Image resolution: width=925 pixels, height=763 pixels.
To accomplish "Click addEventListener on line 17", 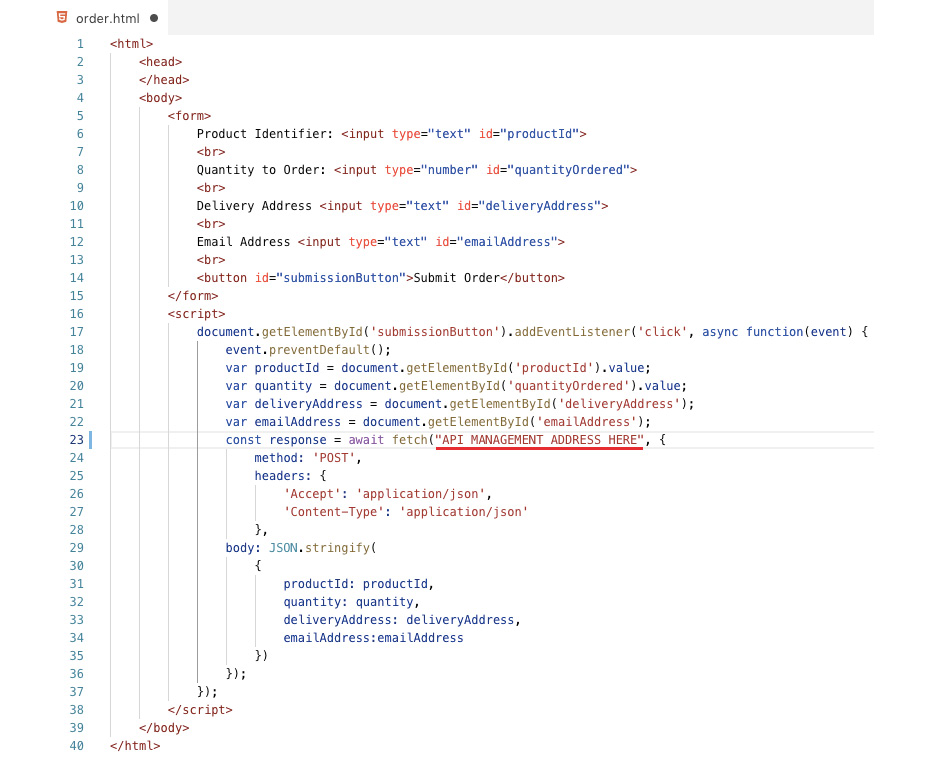I will pyautogui.click(x=572, y=332).
